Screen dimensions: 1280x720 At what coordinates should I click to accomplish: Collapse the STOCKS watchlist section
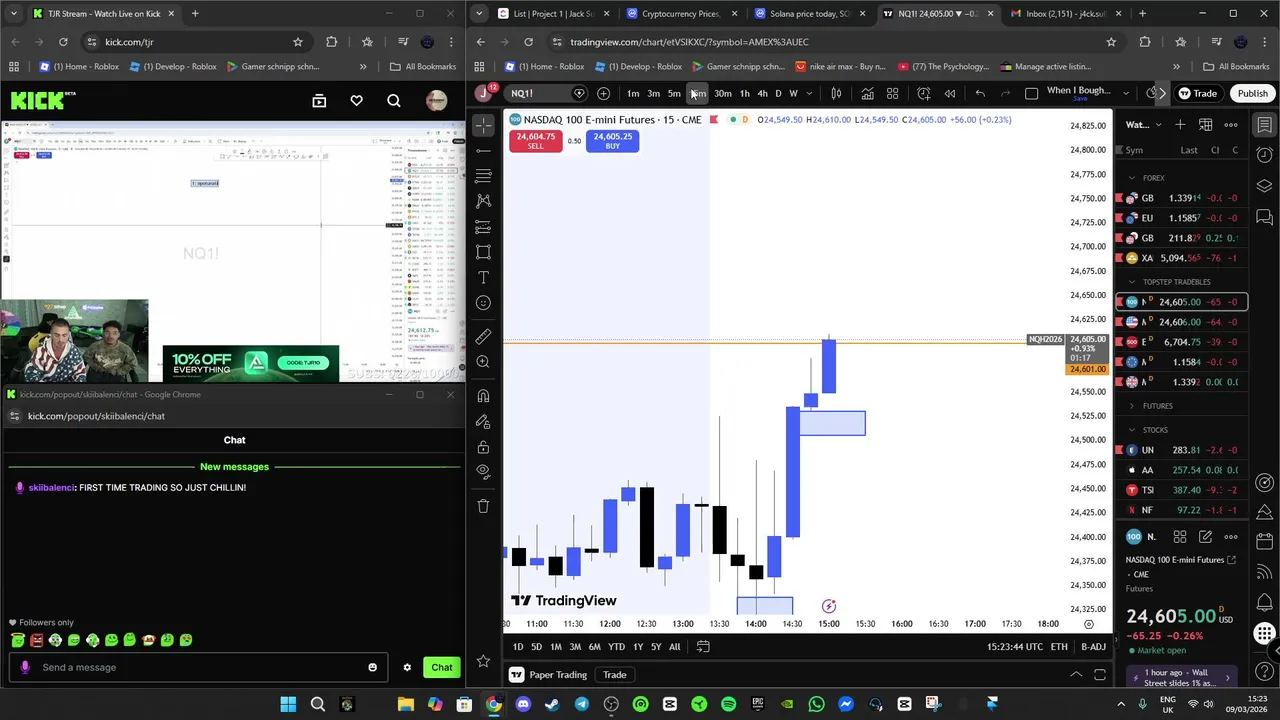(1132, 430)
